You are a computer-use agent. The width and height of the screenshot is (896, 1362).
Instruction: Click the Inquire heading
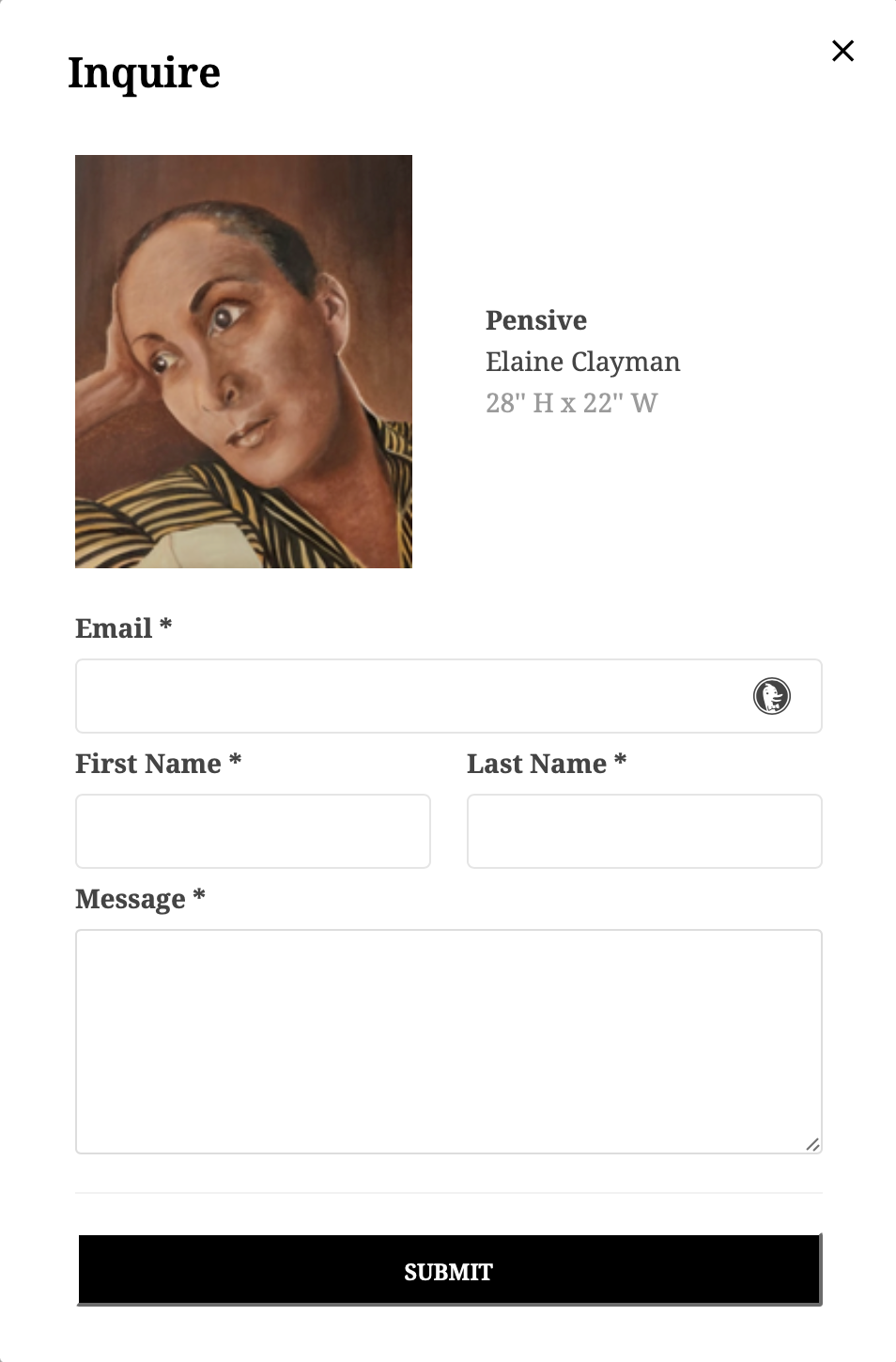point(144,73)
